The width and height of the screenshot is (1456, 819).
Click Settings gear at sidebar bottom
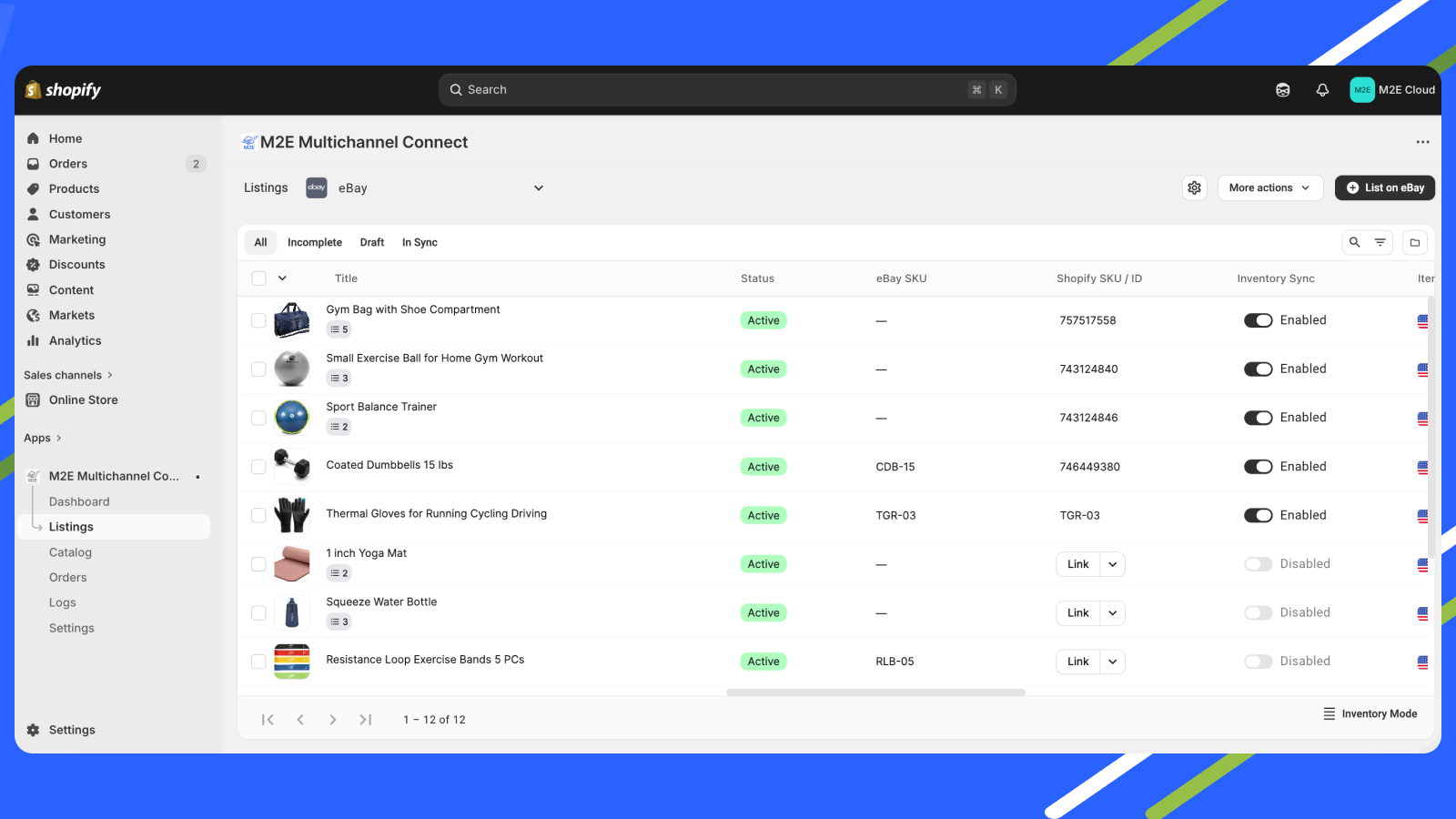point(34,730)
